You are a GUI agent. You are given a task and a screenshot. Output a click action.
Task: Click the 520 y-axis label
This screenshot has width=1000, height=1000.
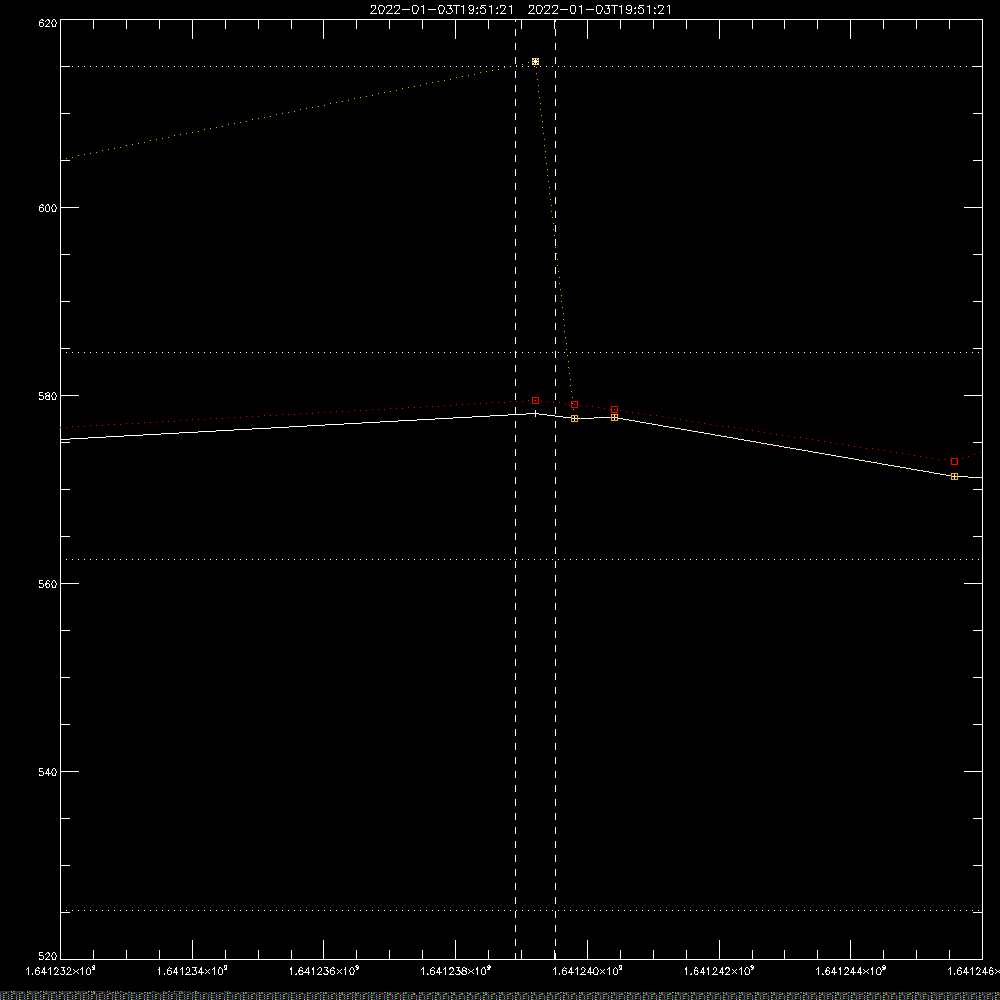coord(48,956)
